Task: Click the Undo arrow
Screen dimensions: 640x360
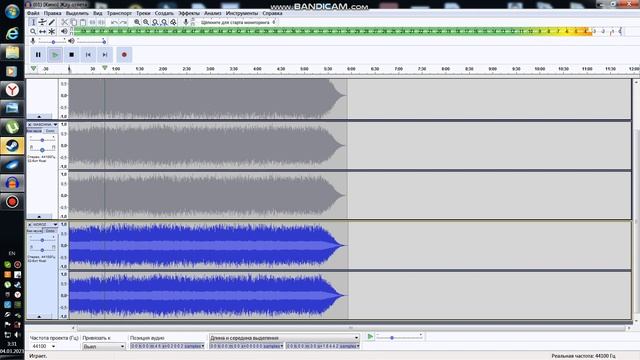Action: tap(115, 22)
